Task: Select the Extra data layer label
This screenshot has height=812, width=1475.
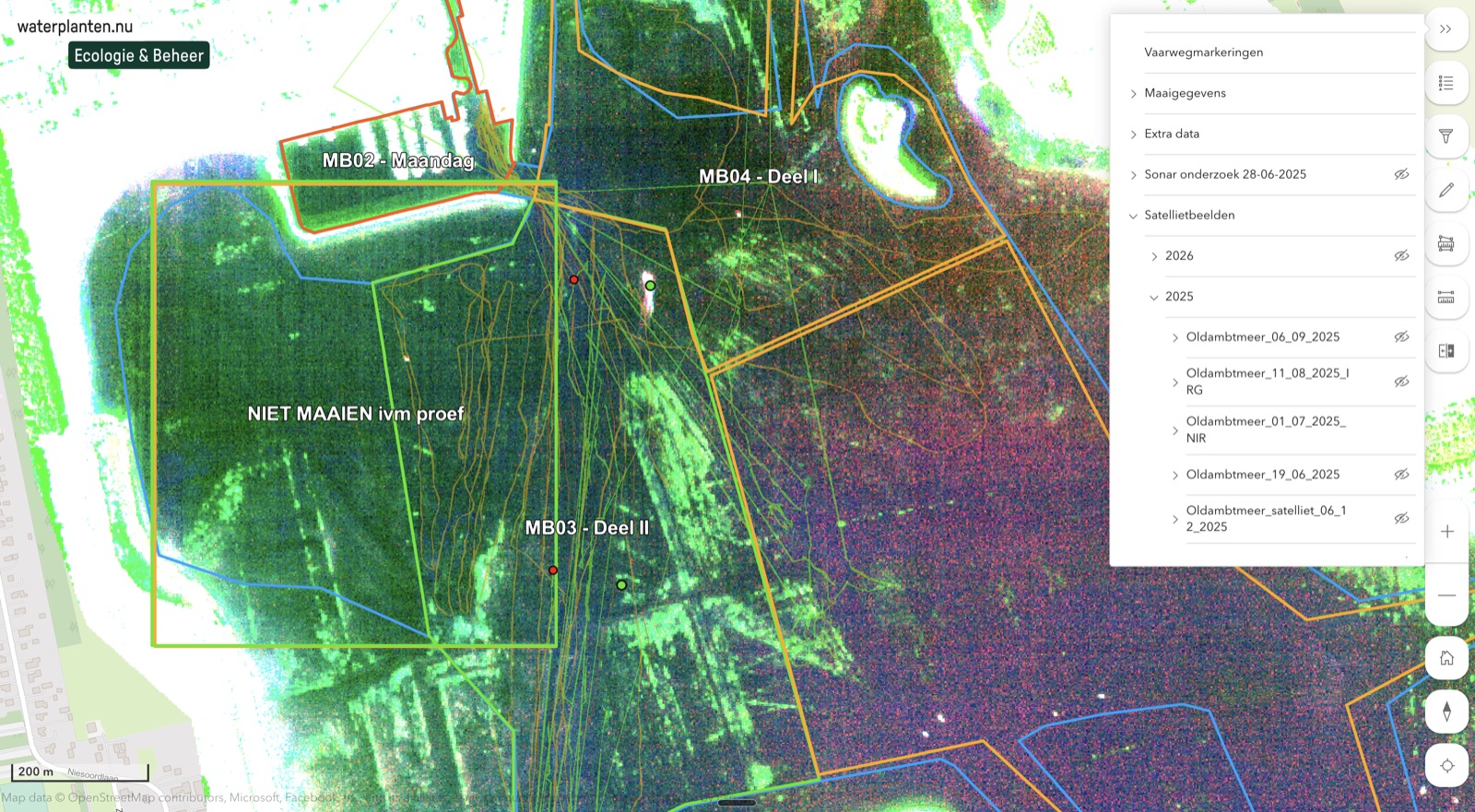Action: (1172, 134)
